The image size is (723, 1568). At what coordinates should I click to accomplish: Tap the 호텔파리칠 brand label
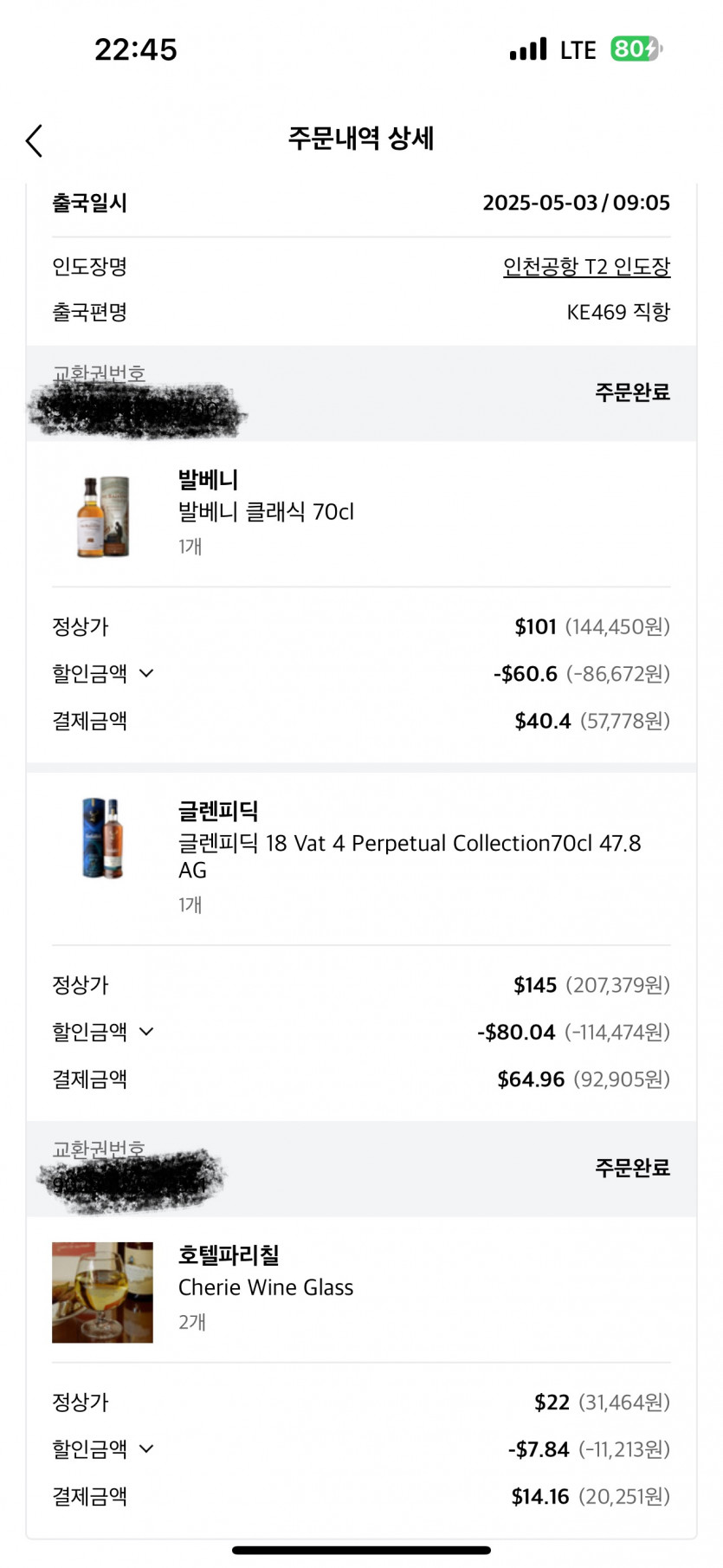(229, 1254)
